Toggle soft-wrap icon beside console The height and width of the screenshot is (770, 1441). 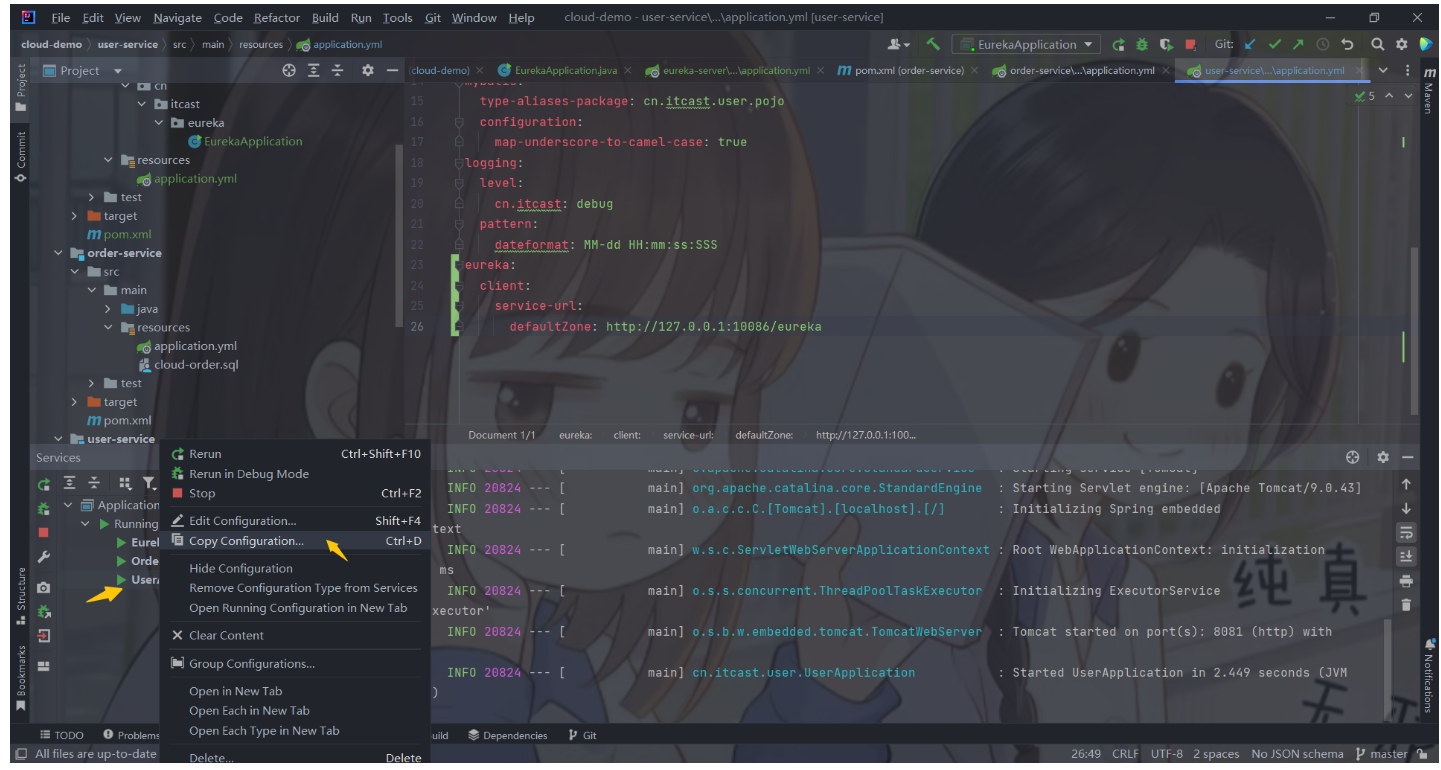[x=1406, y=532]
